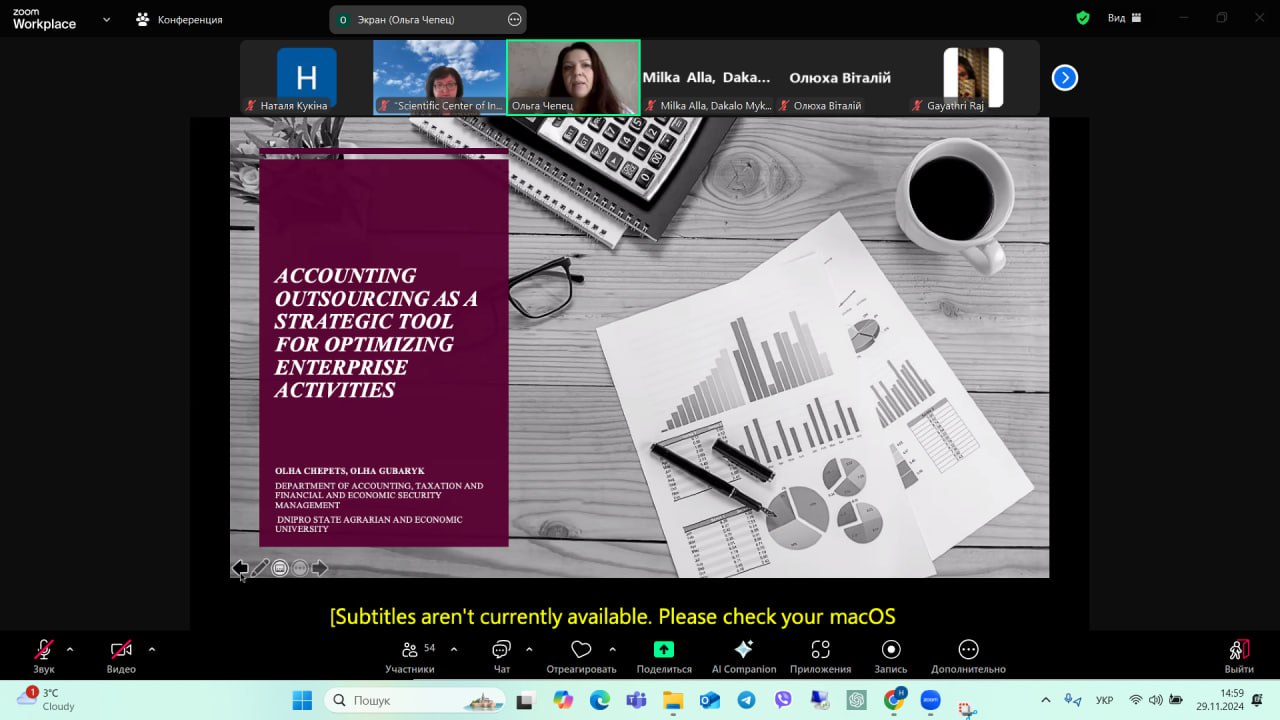Open Microsoft Edge from the taskbar
This screenshot has width=1280, height=720.
click(x=600, y=700)
